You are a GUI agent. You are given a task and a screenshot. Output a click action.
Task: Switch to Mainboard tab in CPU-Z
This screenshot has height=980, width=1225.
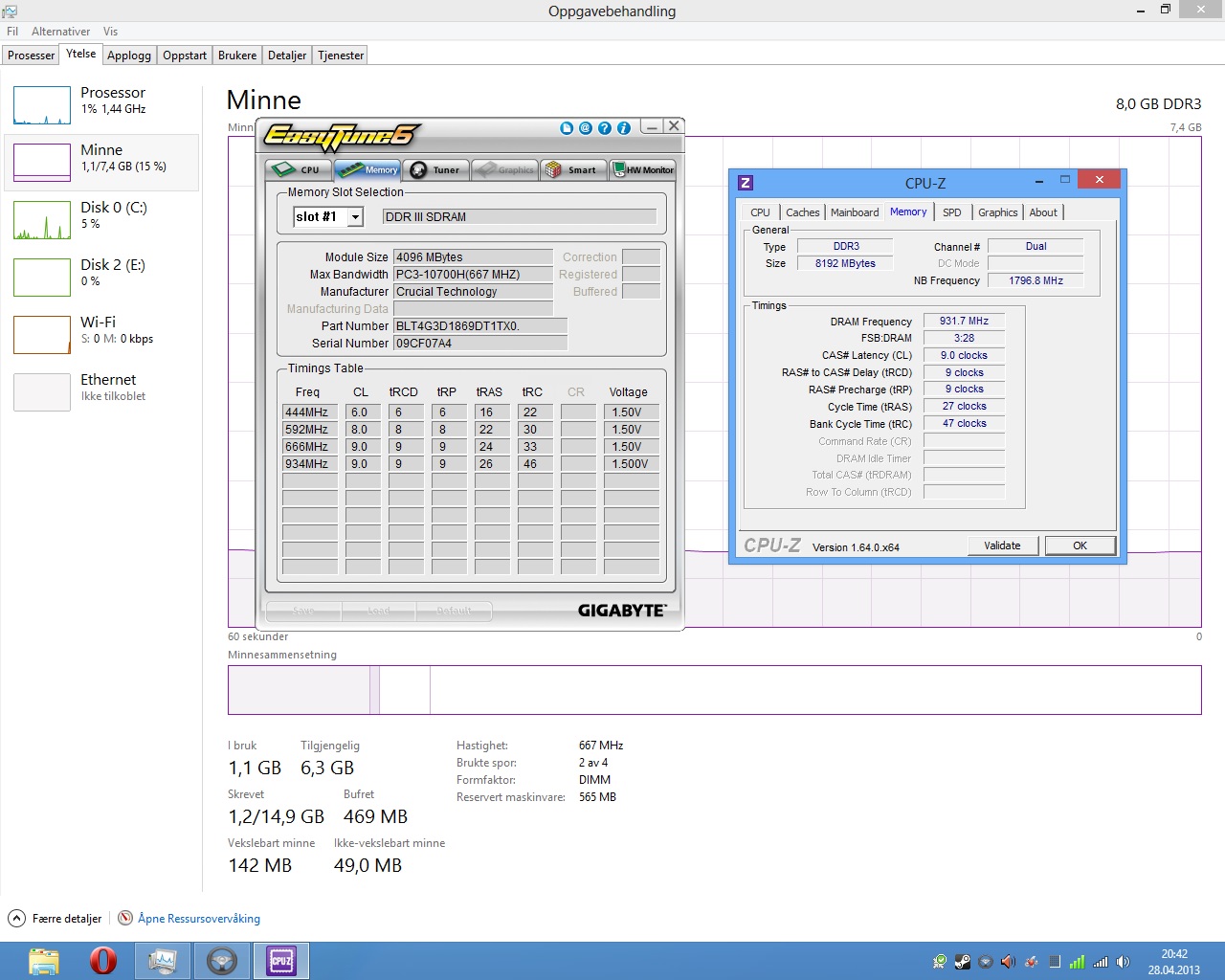pos(855,212)
